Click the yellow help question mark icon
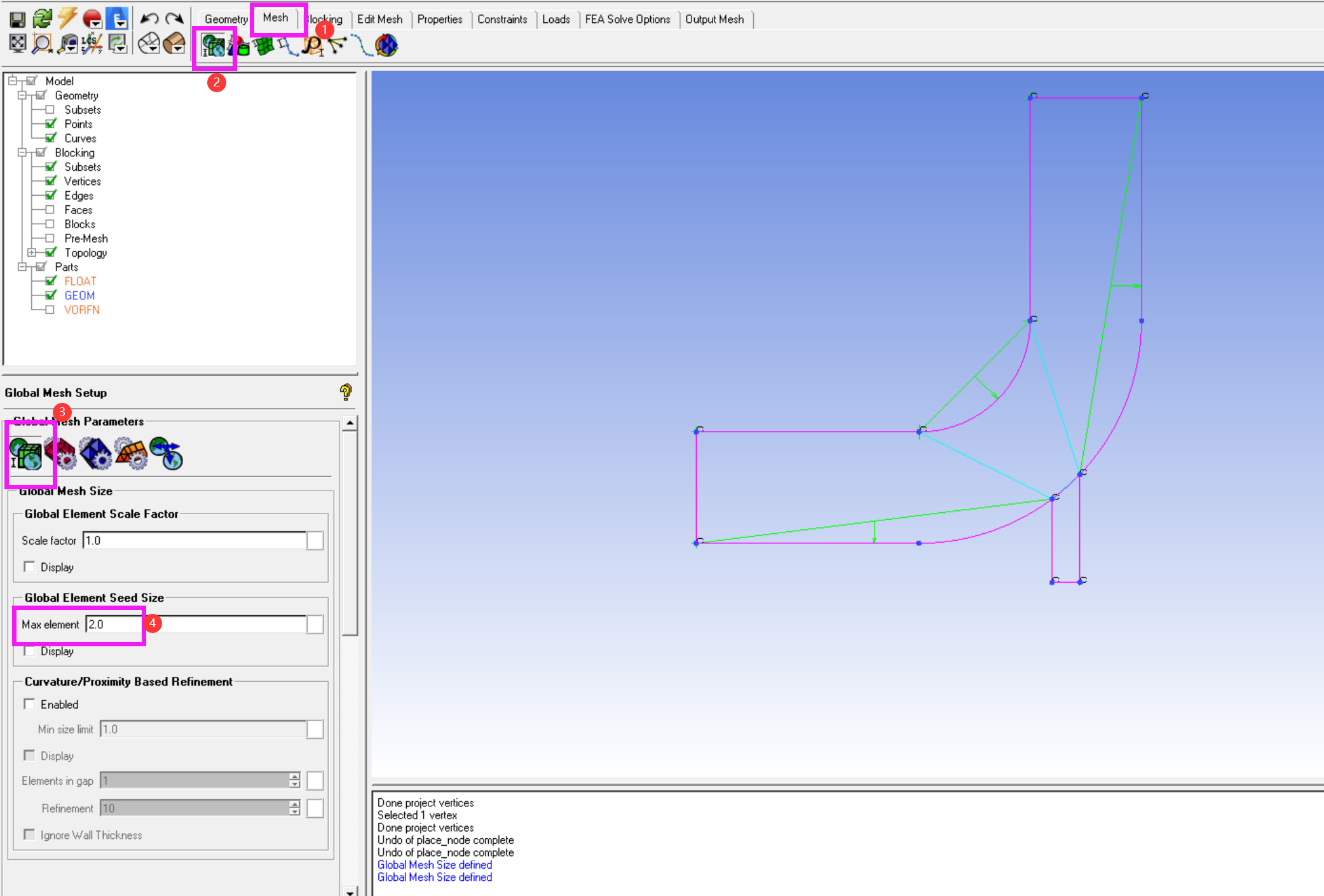The width and height of the screenshot is (1324, 896). click(345, 392)
